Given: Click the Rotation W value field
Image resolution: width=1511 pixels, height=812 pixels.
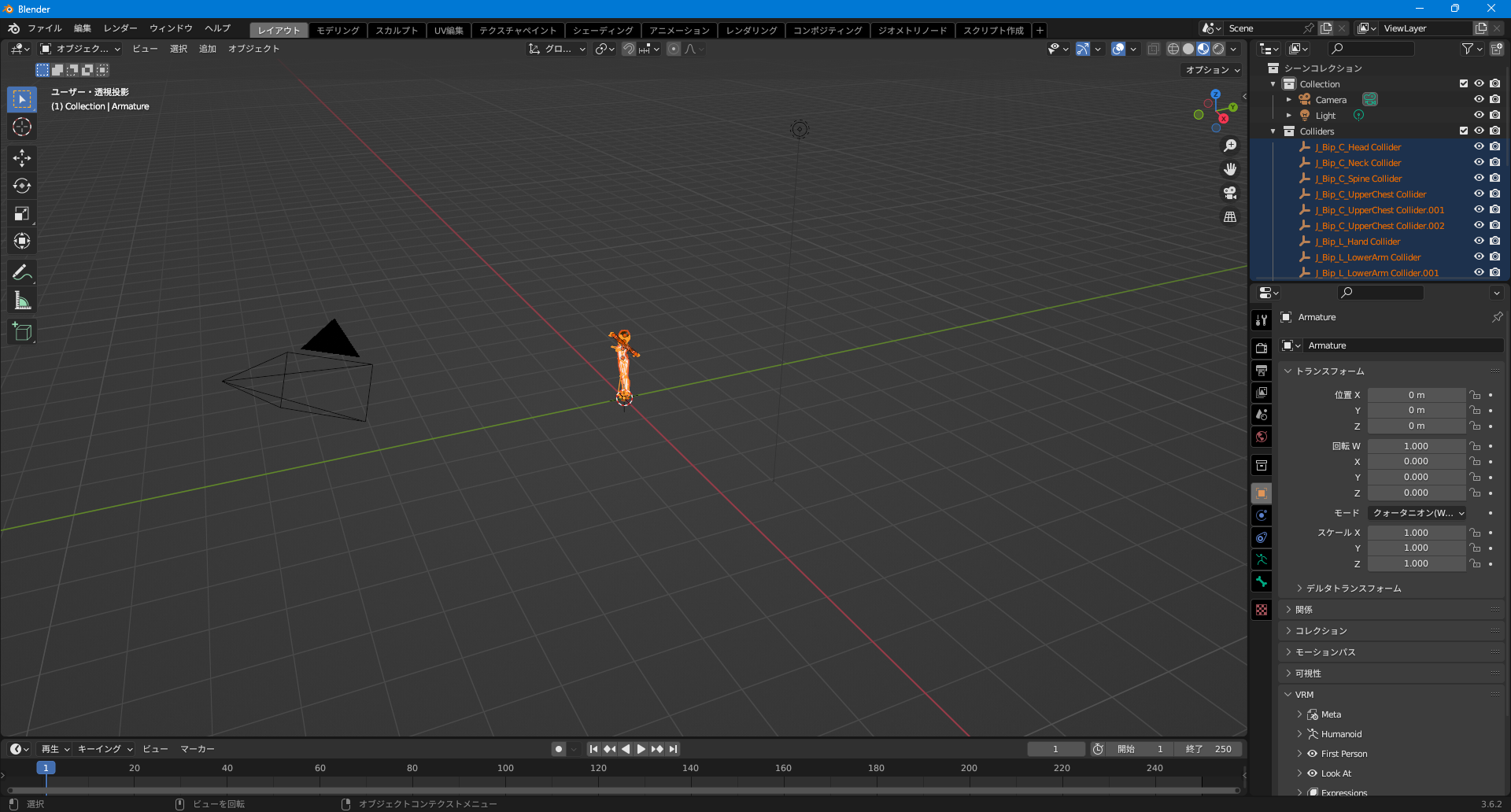Looking at the screenshot, I should (1416, 446).
